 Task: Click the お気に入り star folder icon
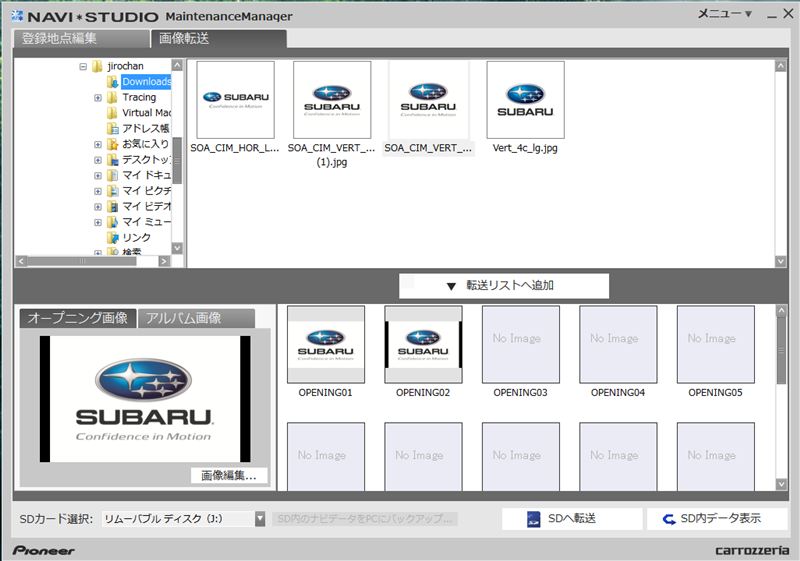point(112,144)
